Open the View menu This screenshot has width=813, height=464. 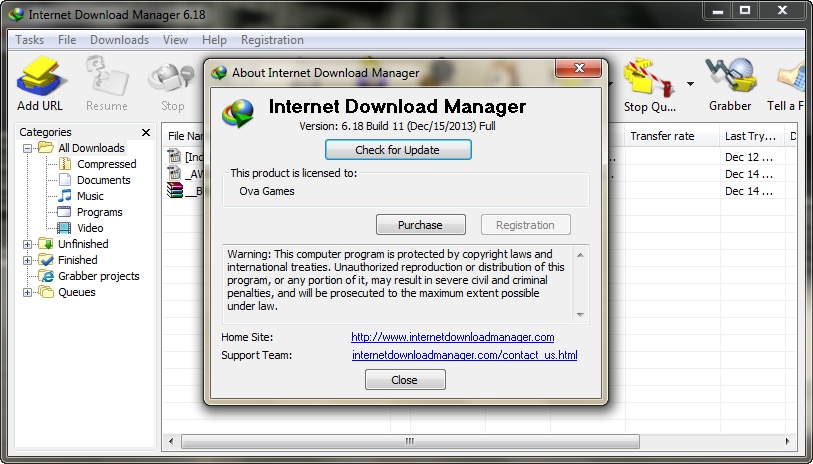[175, 40]
